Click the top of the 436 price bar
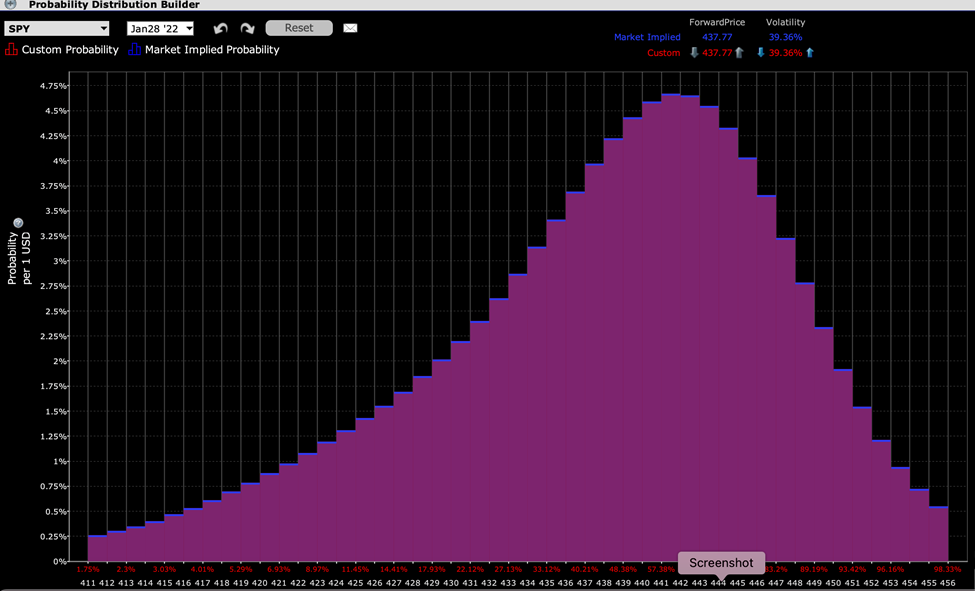Viewport: 975px width, 591px height. (575, 192)
